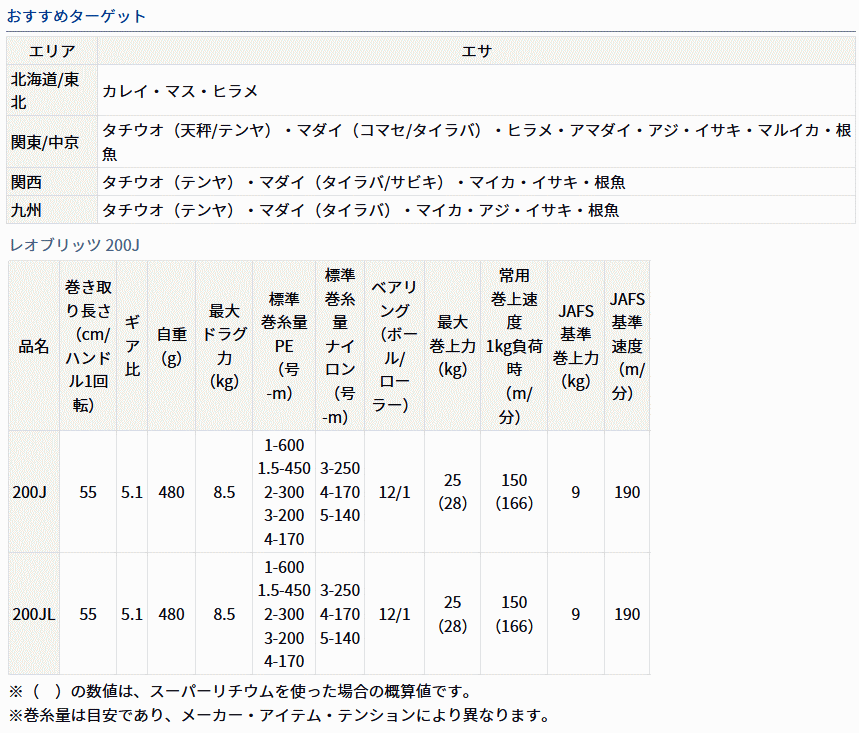Click the 8.5 drag value in 200JL row
Image resolution: width=859 pixels, height=733 pixels.
point(224,614)
